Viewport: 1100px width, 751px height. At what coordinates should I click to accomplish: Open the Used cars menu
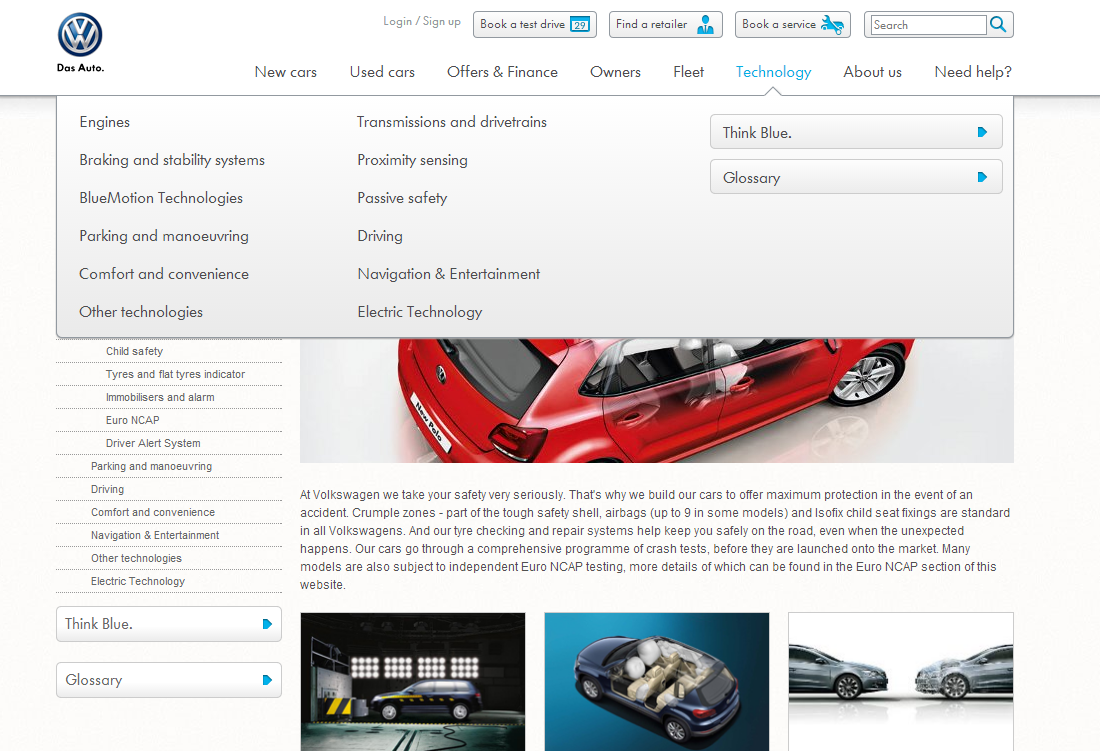[382, 72]
